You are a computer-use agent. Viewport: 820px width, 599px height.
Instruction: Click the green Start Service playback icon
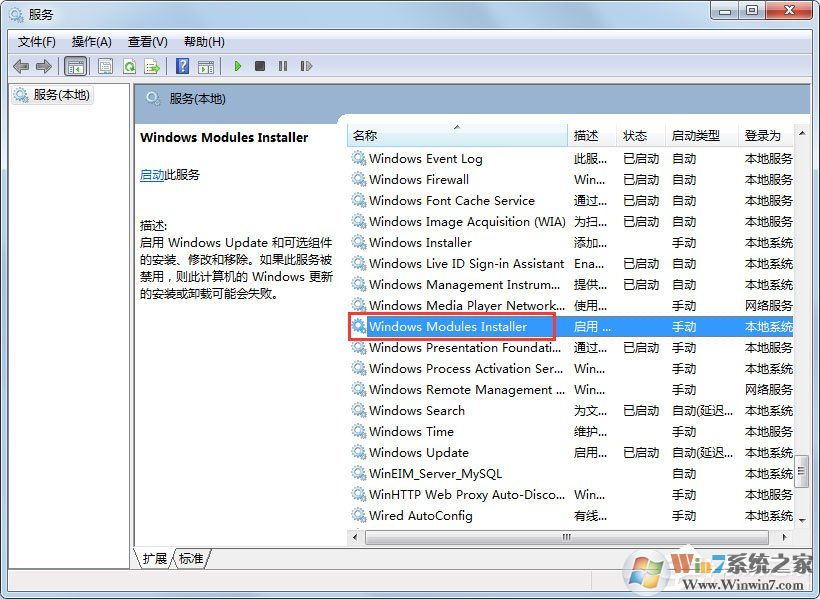pyautogui.click(x=237, y=66)
